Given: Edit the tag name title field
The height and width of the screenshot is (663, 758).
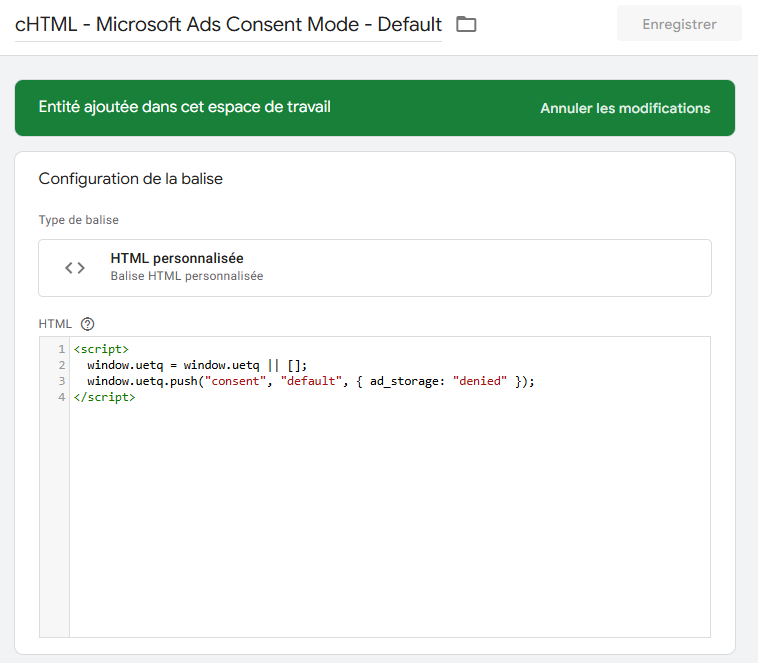Looking at the screenshot, I should click(x=228, y=24).
